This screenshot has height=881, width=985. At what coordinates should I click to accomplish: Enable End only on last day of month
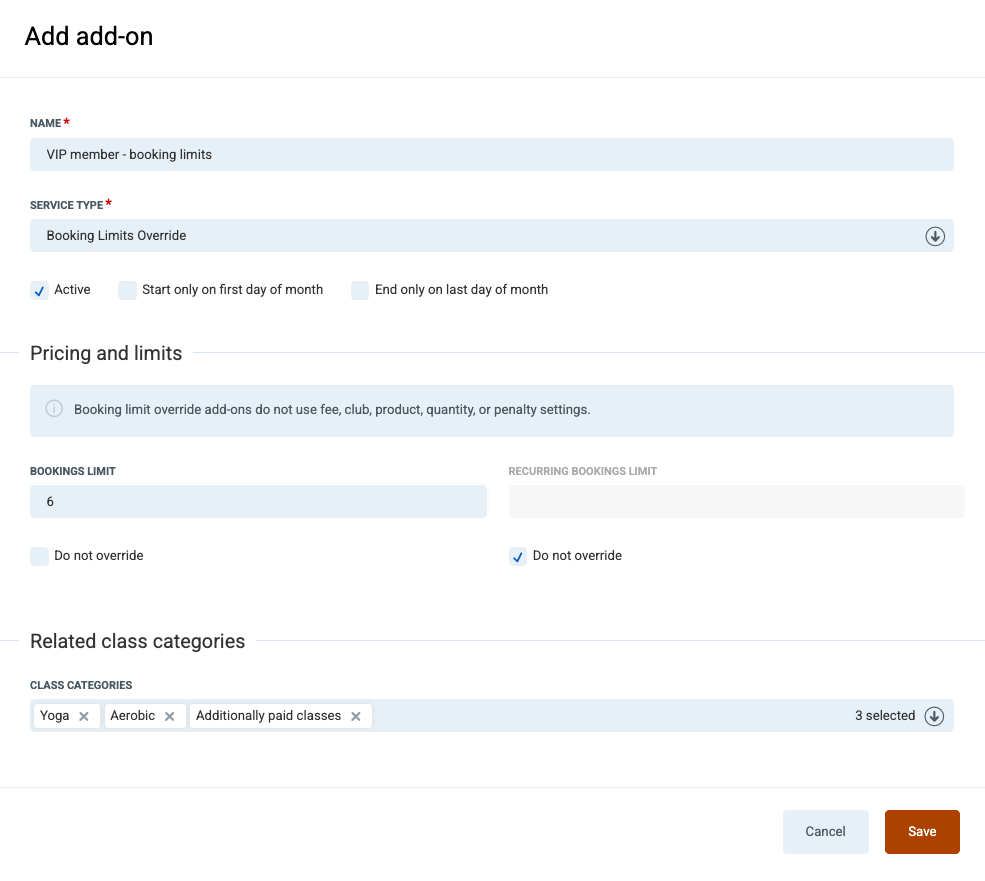(x=360, y=290)
